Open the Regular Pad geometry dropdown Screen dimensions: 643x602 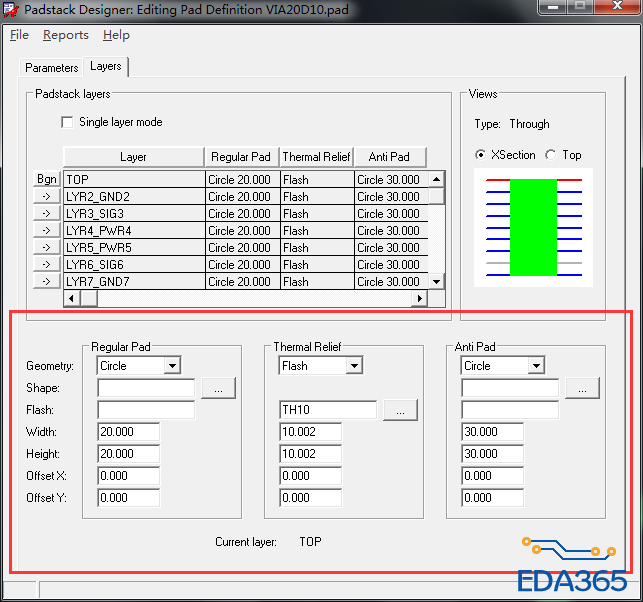coord(172,365)
